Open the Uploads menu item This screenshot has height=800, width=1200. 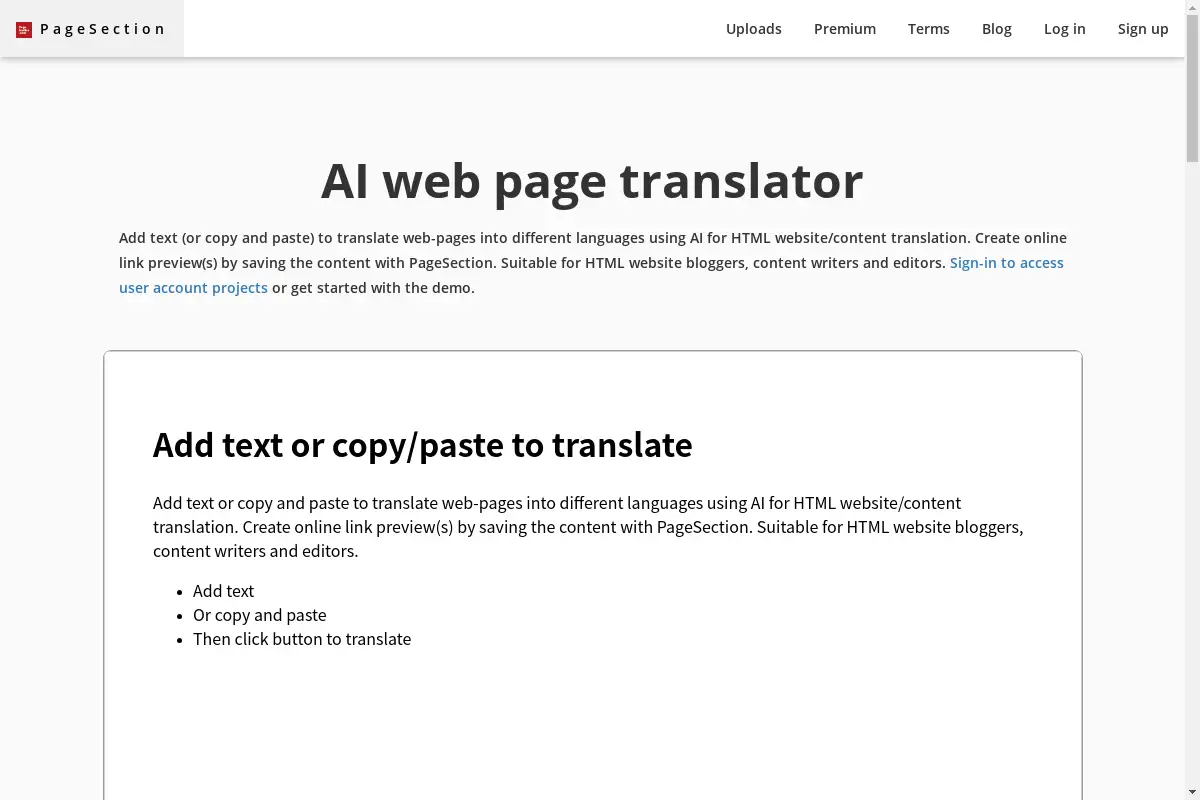coord(754,29)
